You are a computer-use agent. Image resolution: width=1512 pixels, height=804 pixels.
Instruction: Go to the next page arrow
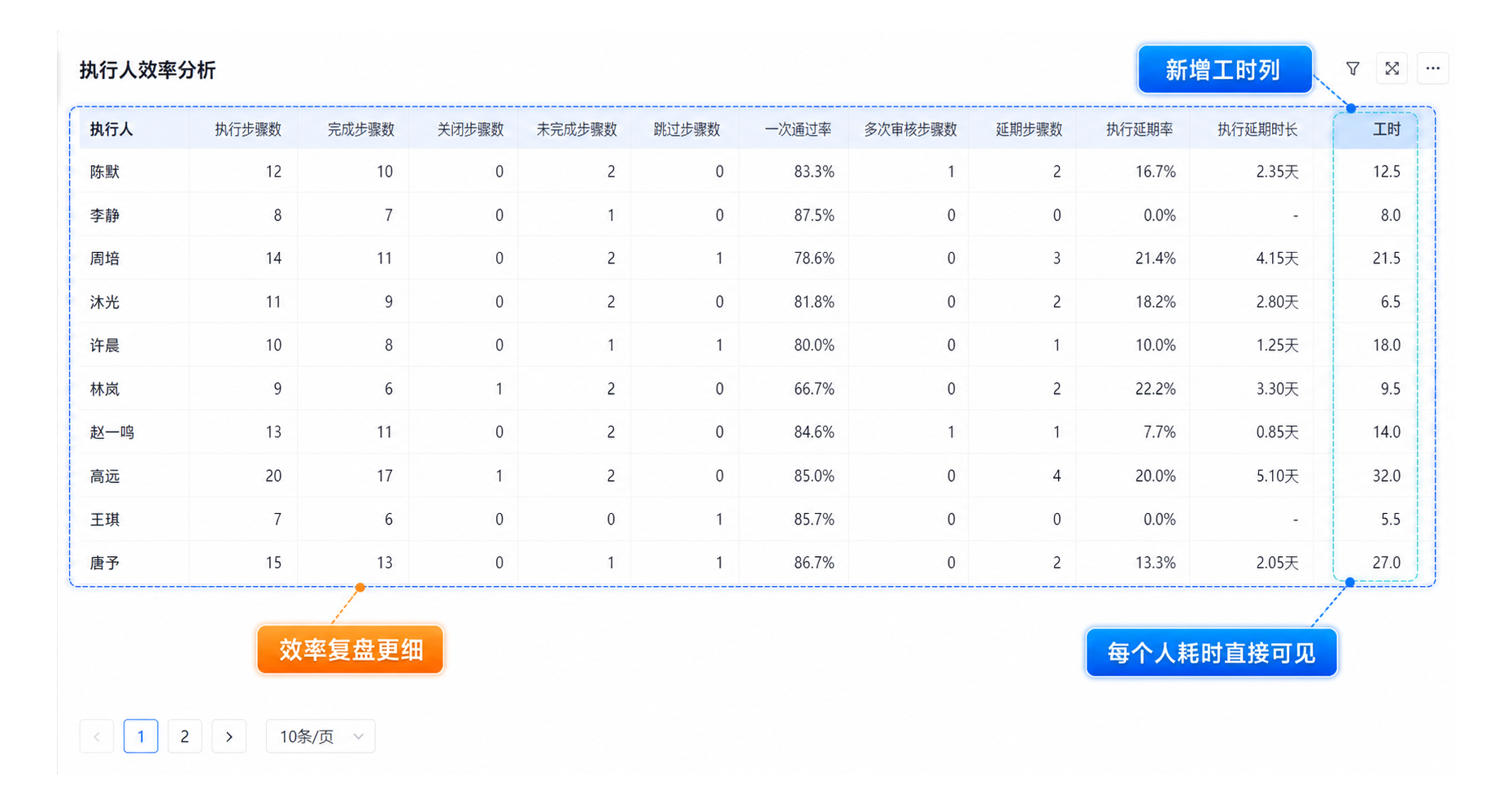(229, 737)
